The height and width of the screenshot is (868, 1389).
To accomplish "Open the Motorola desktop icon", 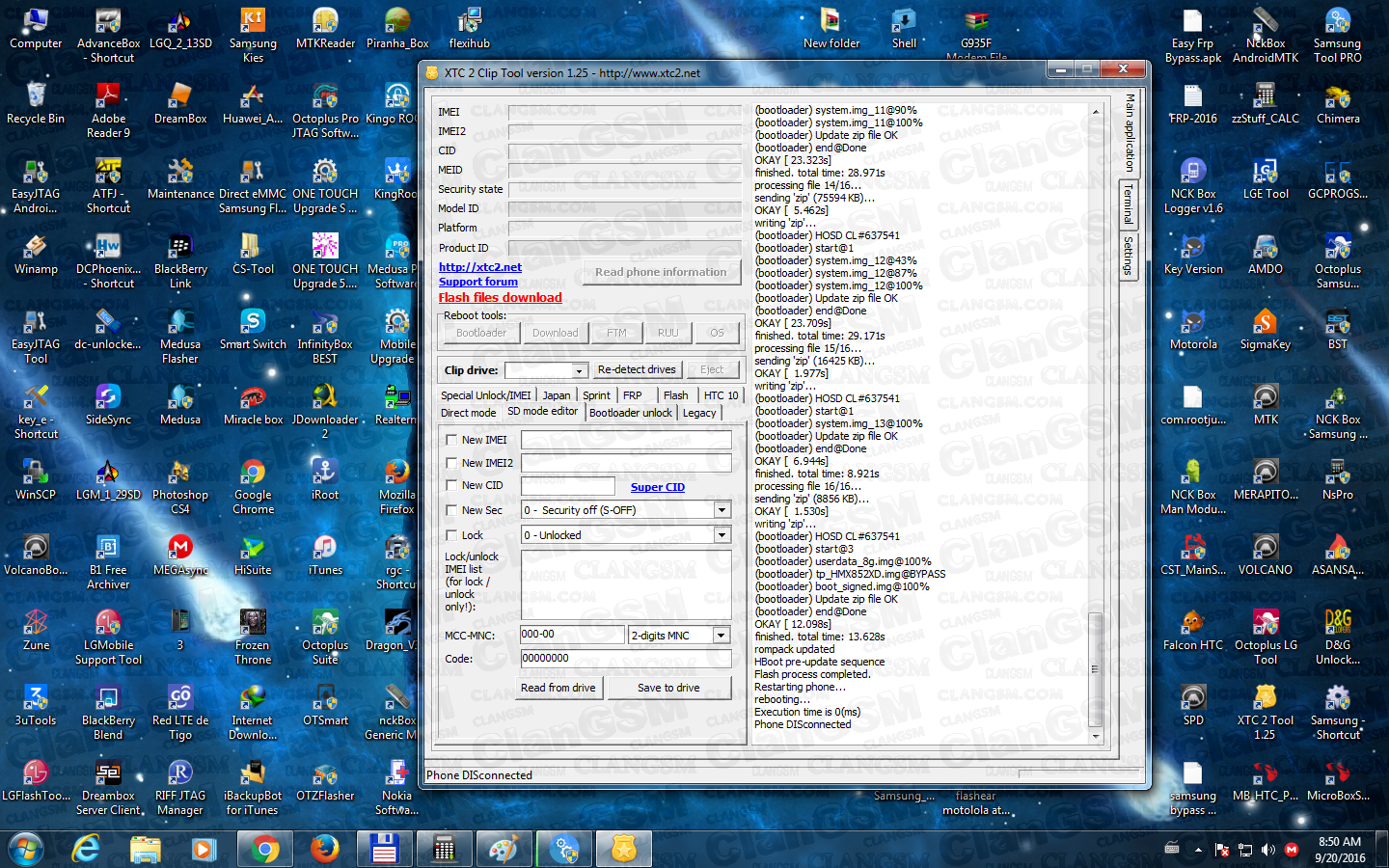I will pos(1193,330).
